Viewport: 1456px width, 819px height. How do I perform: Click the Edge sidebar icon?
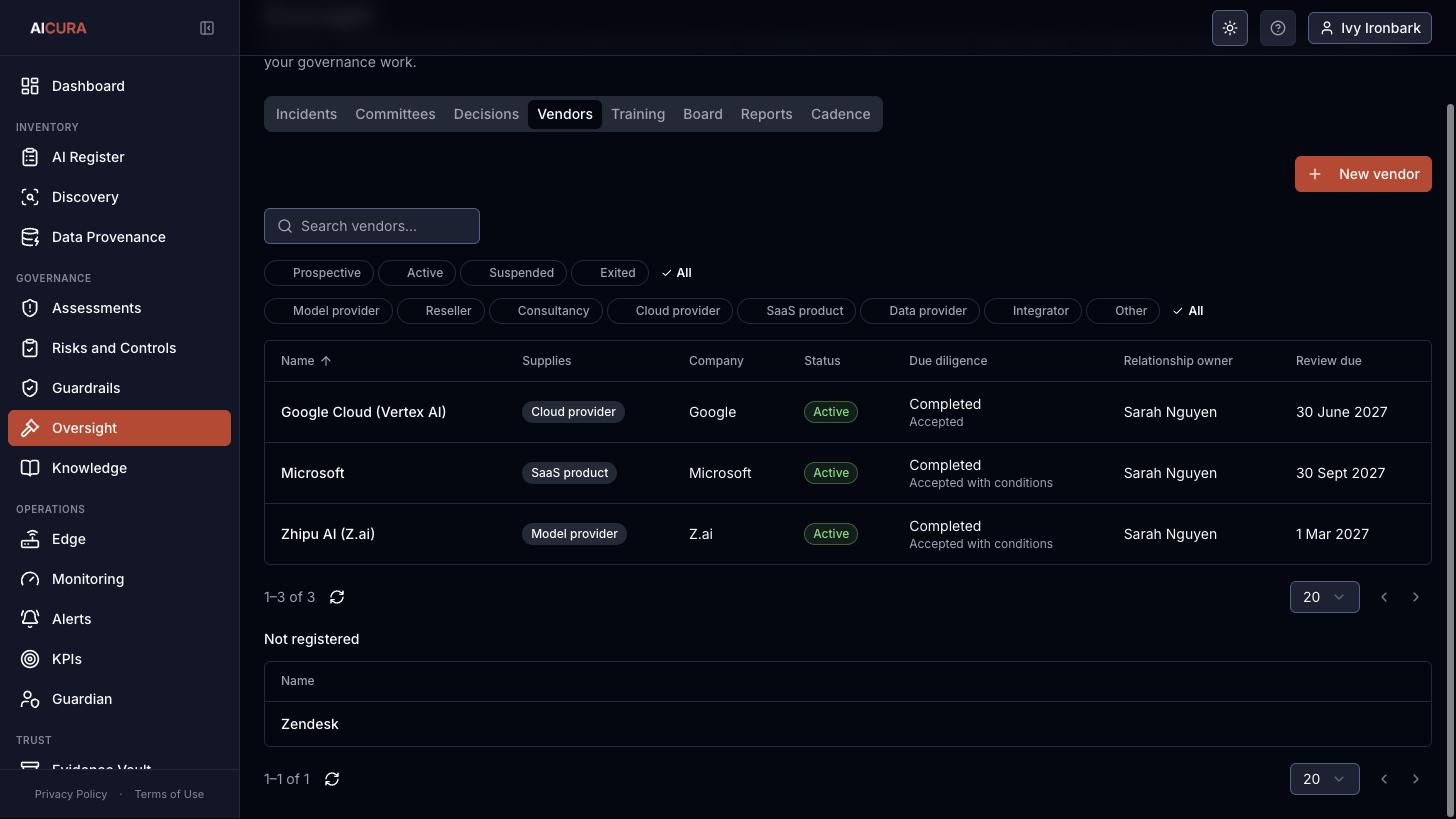point(30,539)
